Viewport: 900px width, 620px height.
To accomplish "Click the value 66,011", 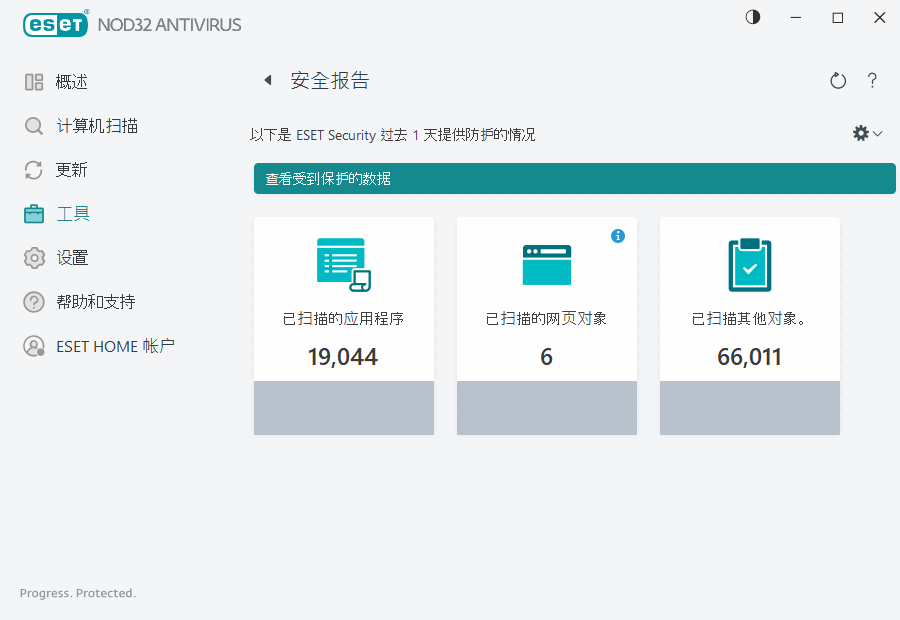I will tap(749, 357).
